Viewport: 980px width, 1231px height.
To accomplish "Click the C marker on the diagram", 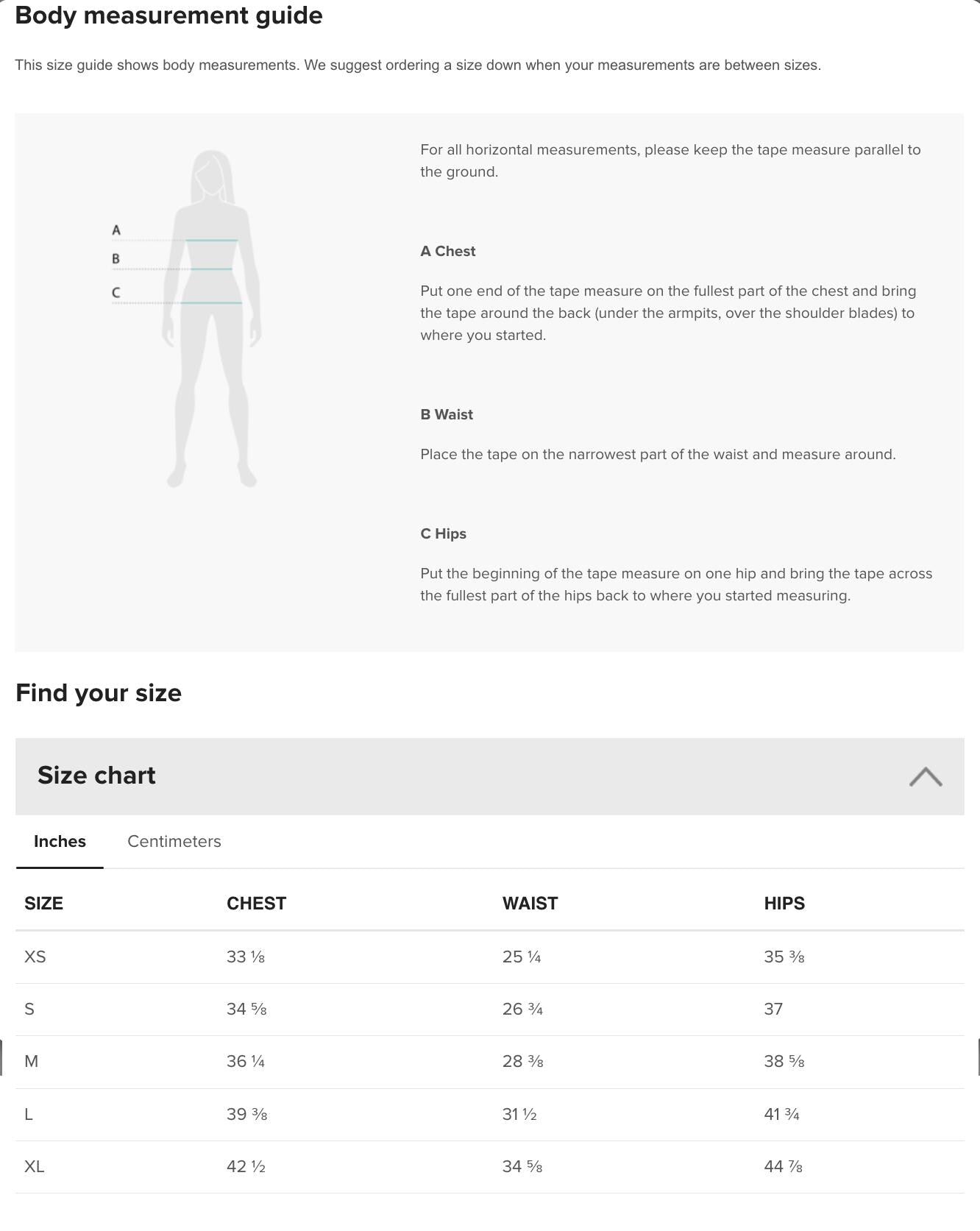I will 116,293.
